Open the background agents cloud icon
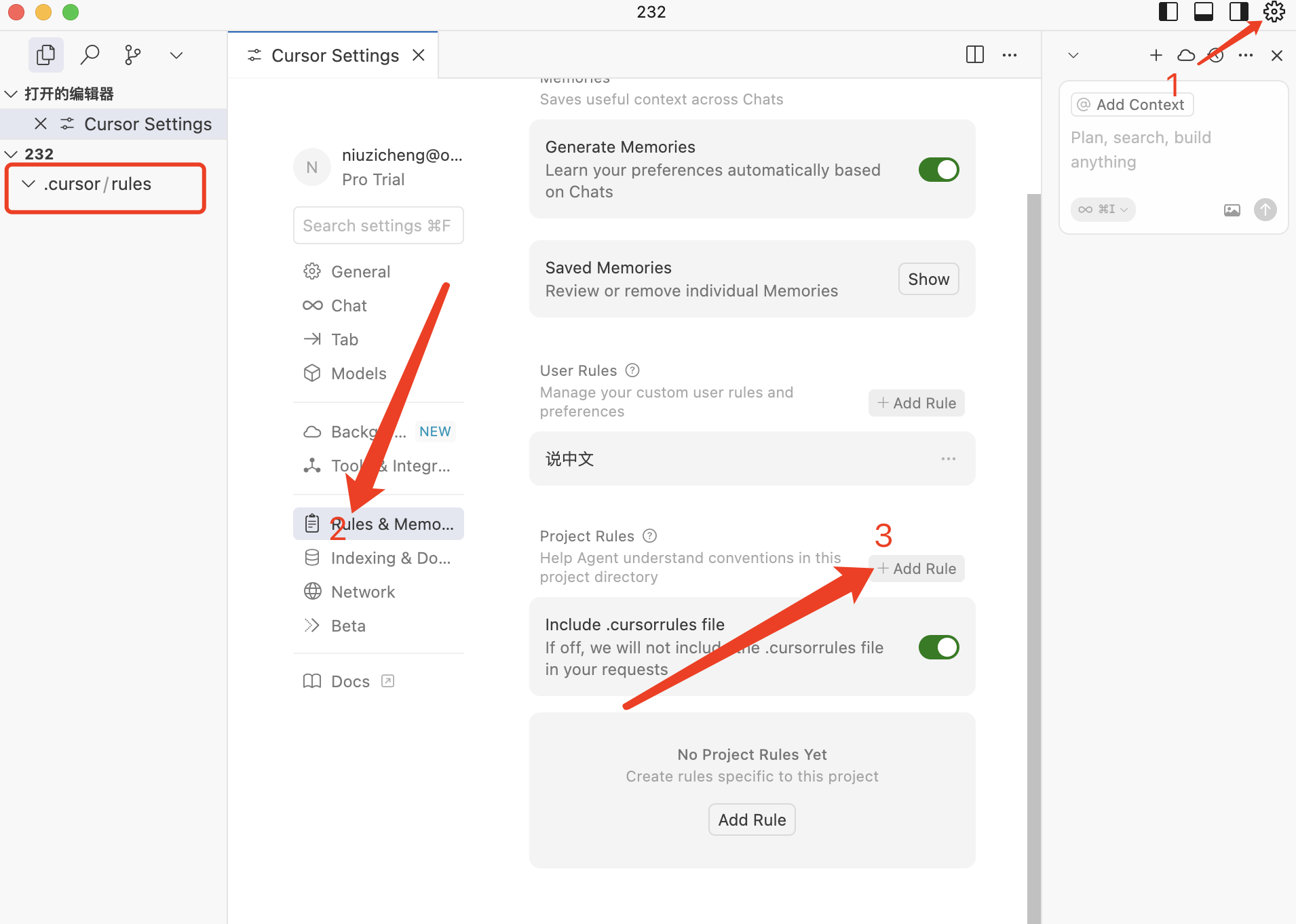The image size is (1296, 924). tap(1185, 55)
